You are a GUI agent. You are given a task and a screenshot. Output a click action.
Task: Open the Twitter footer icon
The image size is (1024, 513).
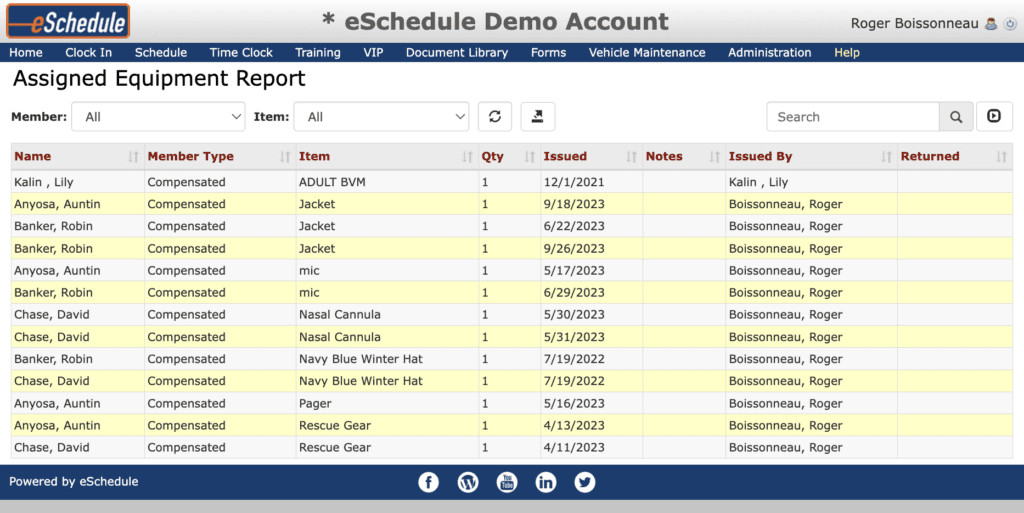[584, 482]
